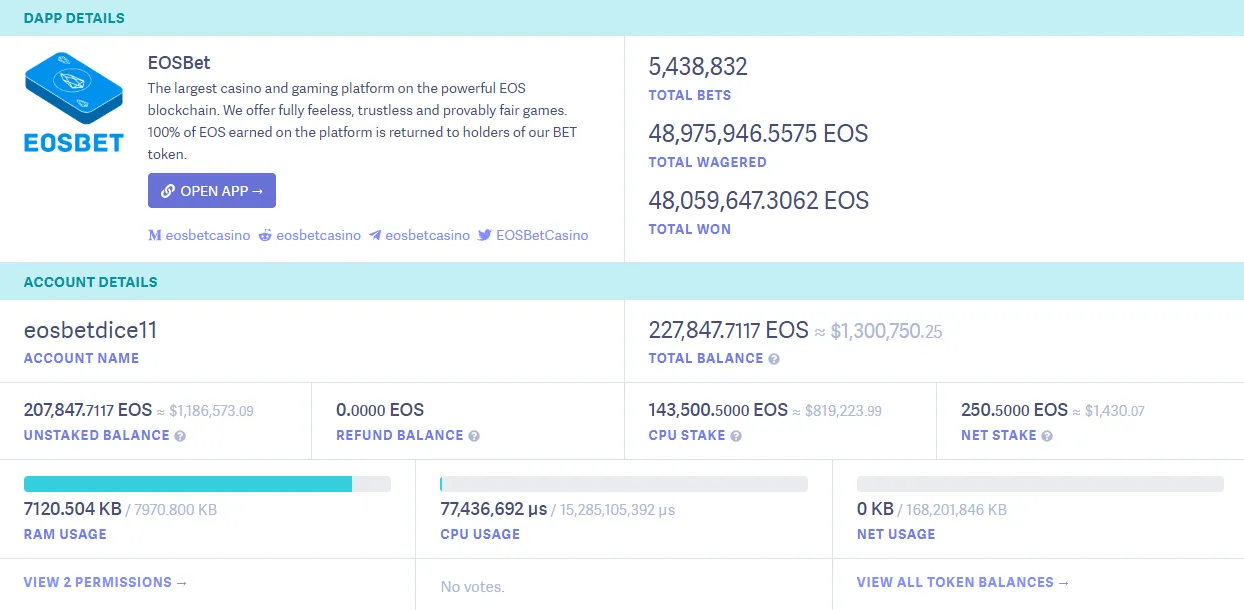This screenshot has height=610, width=1244.
Task: Open the Reddit eosbetcasino link
Action: click(x=310, y=235)
